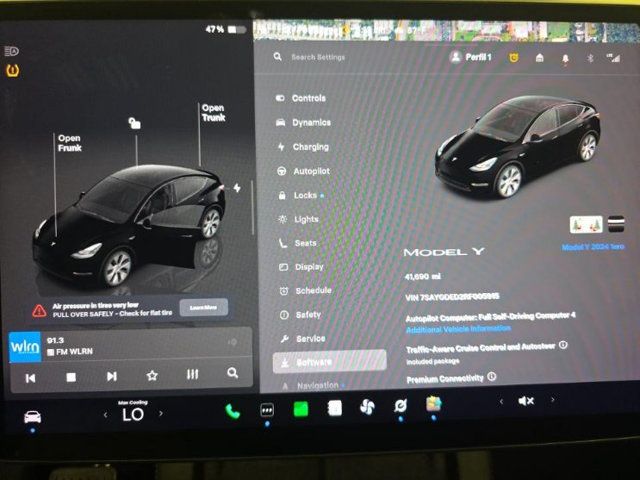Tap the red alert triangle icon
The image size is (640, 480).
point(39,311)
